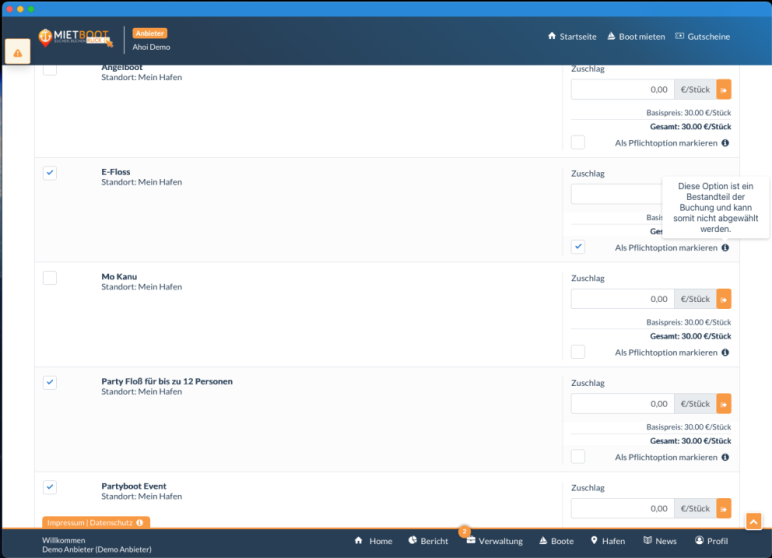Go to Boote in bottom navigation

[x=556, y=541]
